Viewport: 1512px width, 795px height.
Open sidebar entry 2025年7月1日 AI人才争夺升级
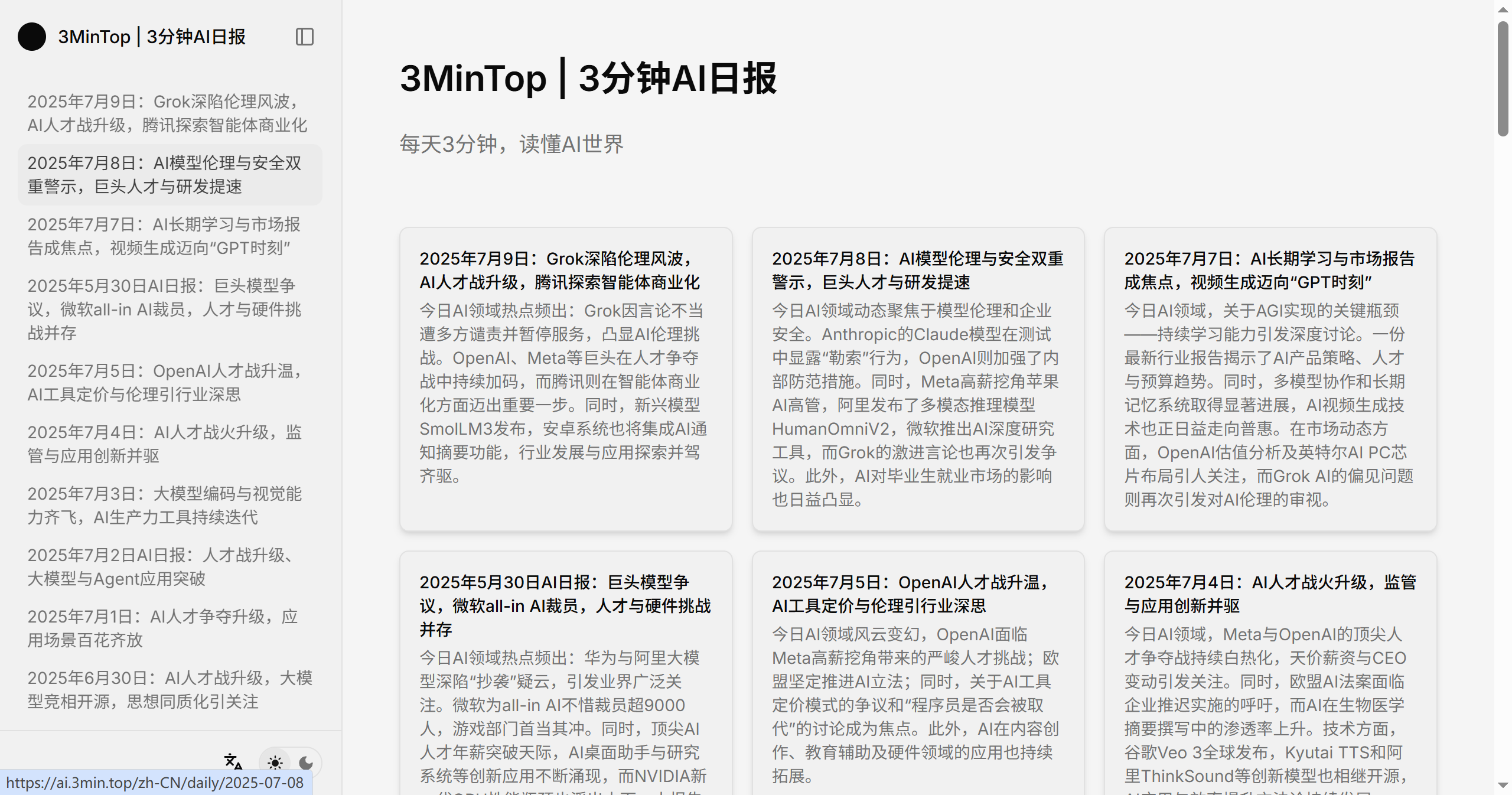tap(170, 628)
